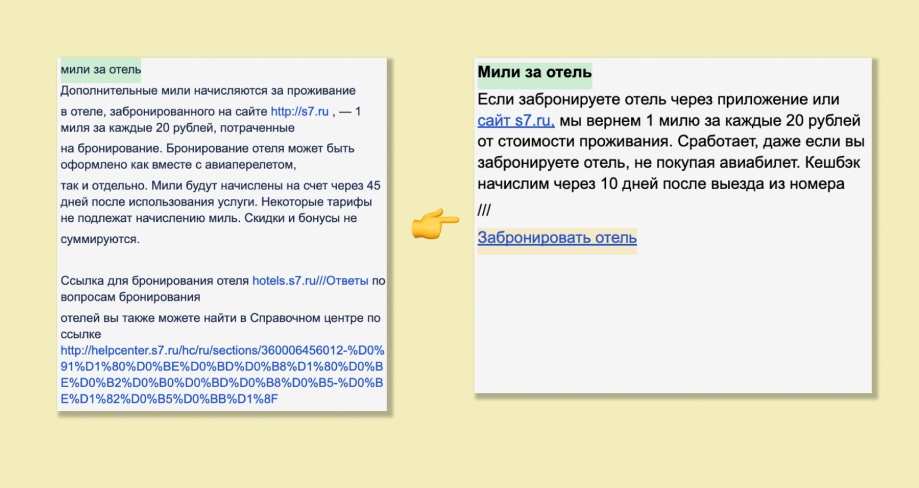Screen dimensions: 919x488
Task: Click the line 'забронируете отель, не покупая авиабилет. Кешбэк'
Action: coord(669,163)
